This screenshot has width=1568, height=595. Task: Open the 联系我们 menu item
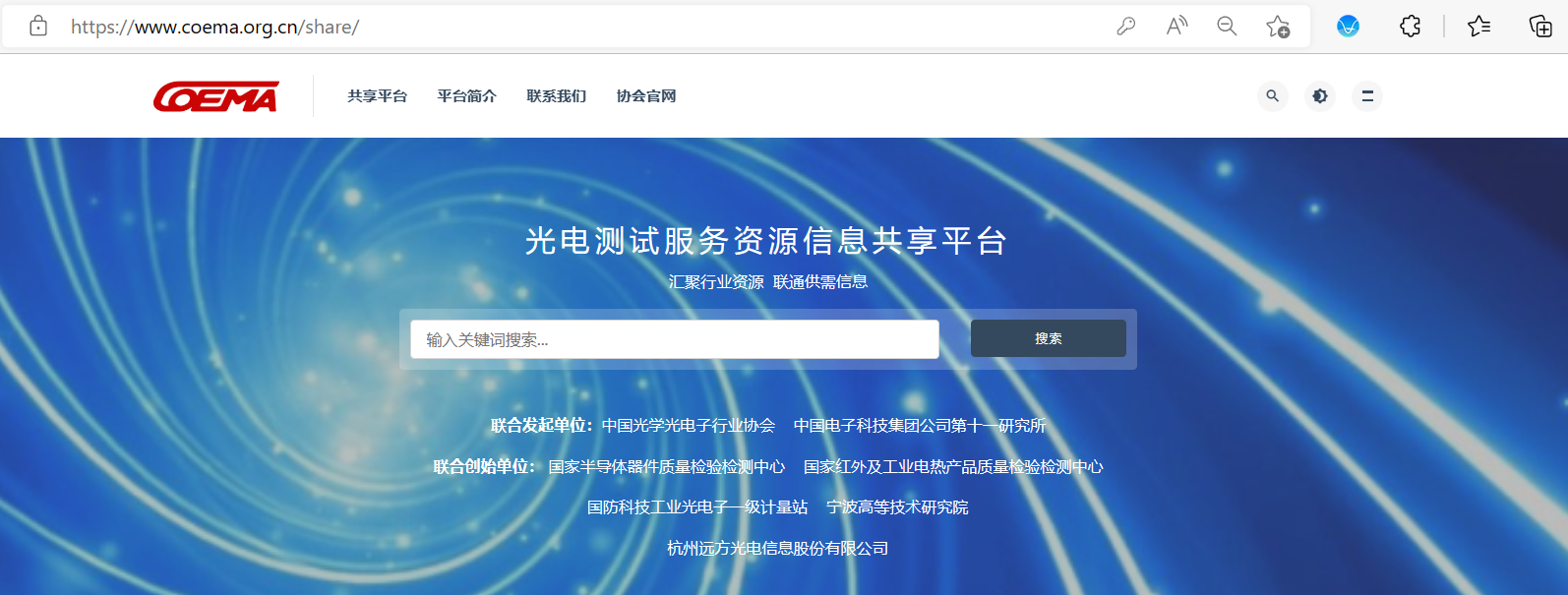pyautogui.click(x=557, y=96)
